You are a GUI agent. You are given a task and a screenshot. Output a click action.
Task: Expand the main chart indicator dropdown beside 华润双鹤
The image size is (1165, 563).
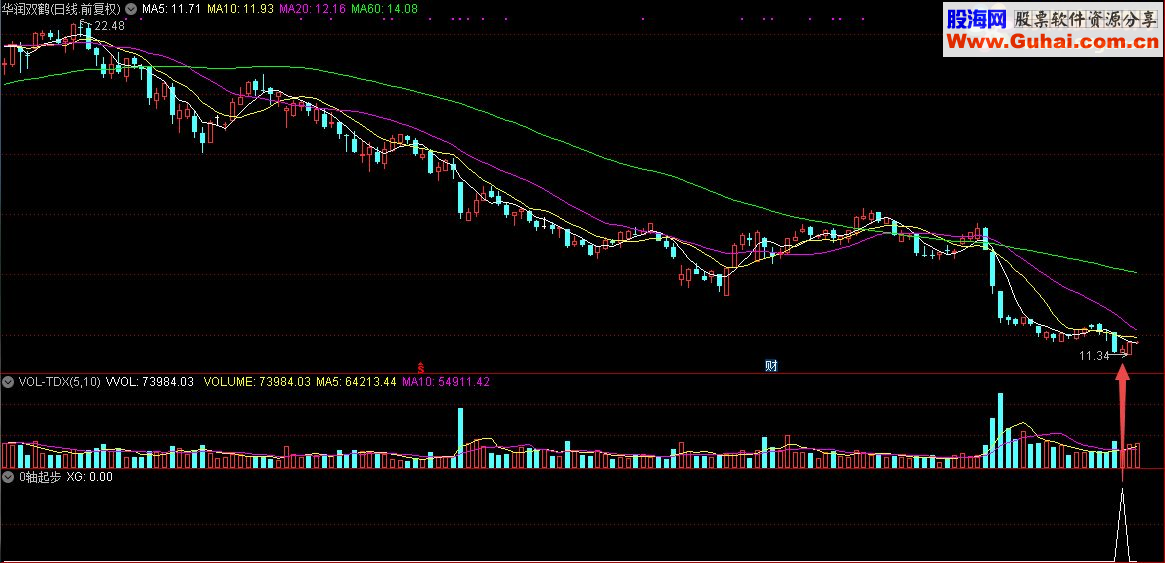[x=132, y=10]
